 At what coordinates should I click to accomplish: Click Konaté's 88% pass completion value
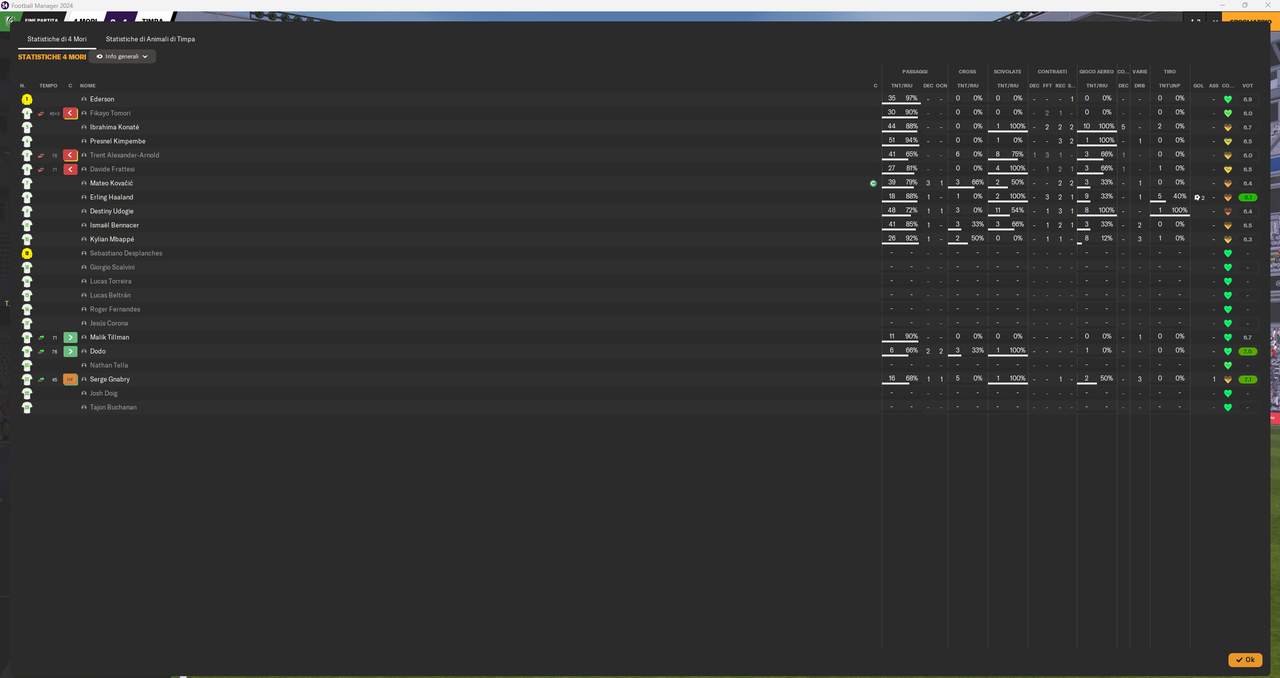(911, 127)
